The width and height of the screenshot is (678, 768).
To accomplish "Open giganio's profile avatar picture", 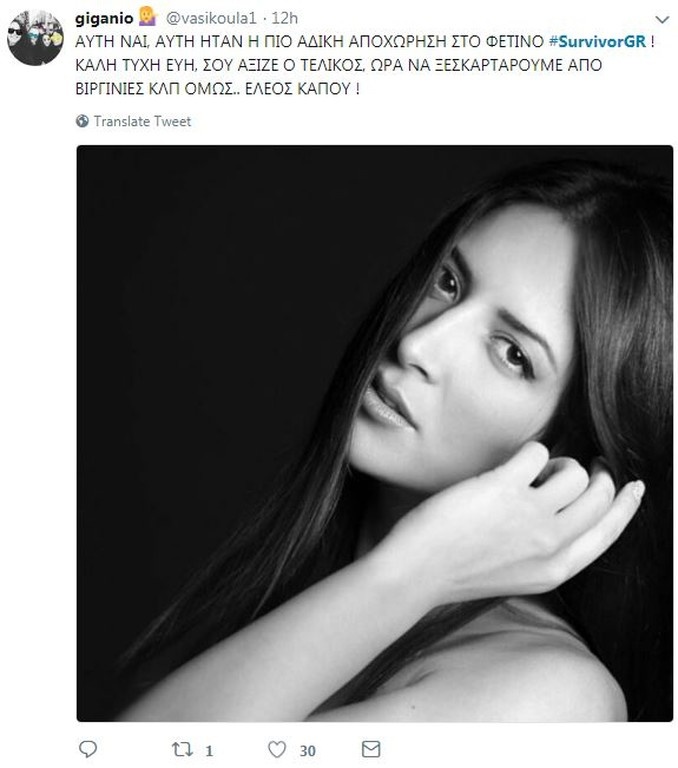I will tap(35, 37).
